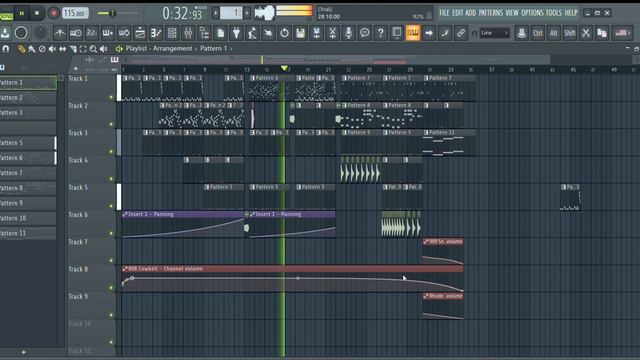This screenshot has height=360, width=640.
Task: Open the US flag keyboard layout dropdown
Action: point(622,33)
